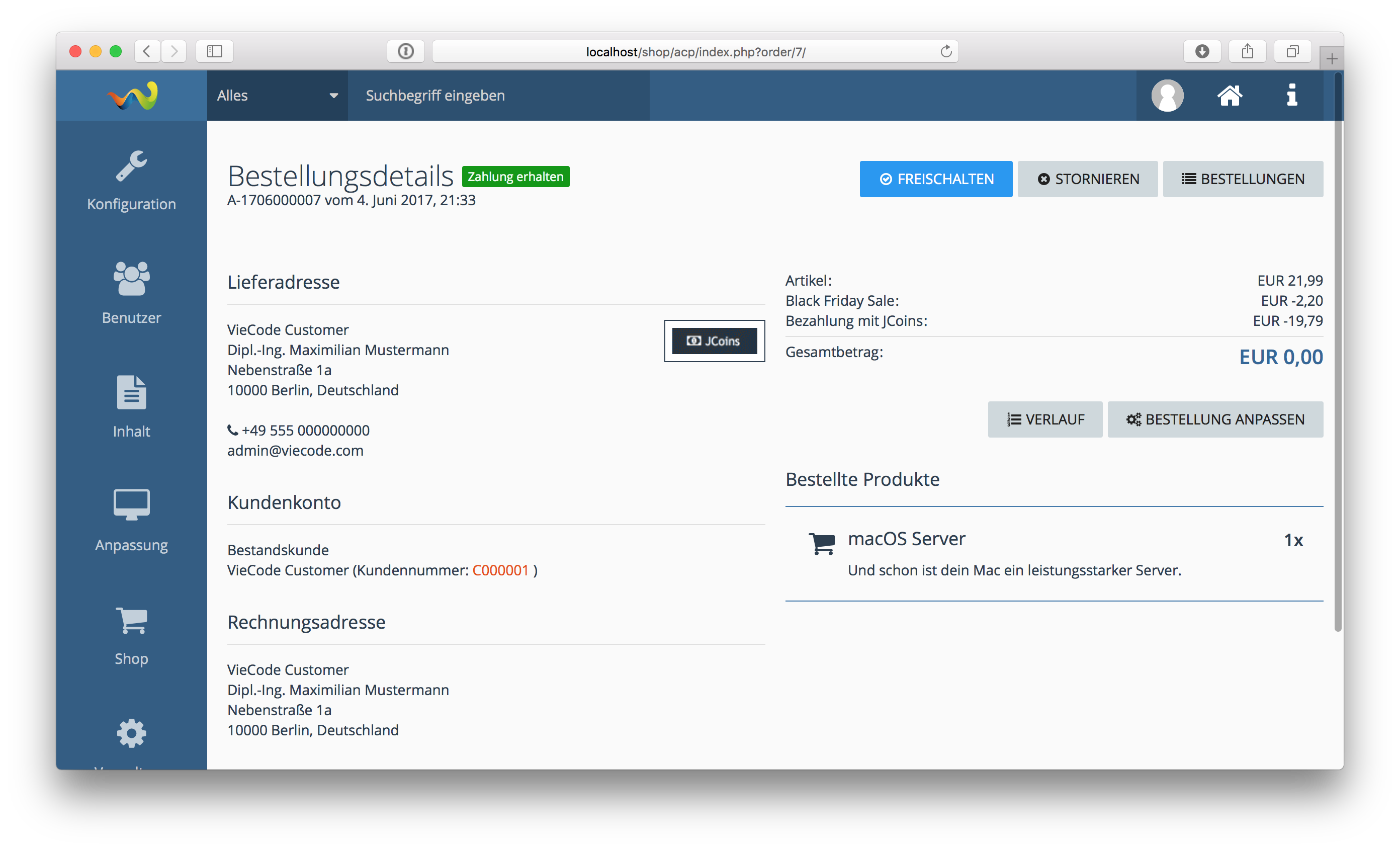
Task: Click the Suchbegriff eingeben search field
Action: [498, 96]
